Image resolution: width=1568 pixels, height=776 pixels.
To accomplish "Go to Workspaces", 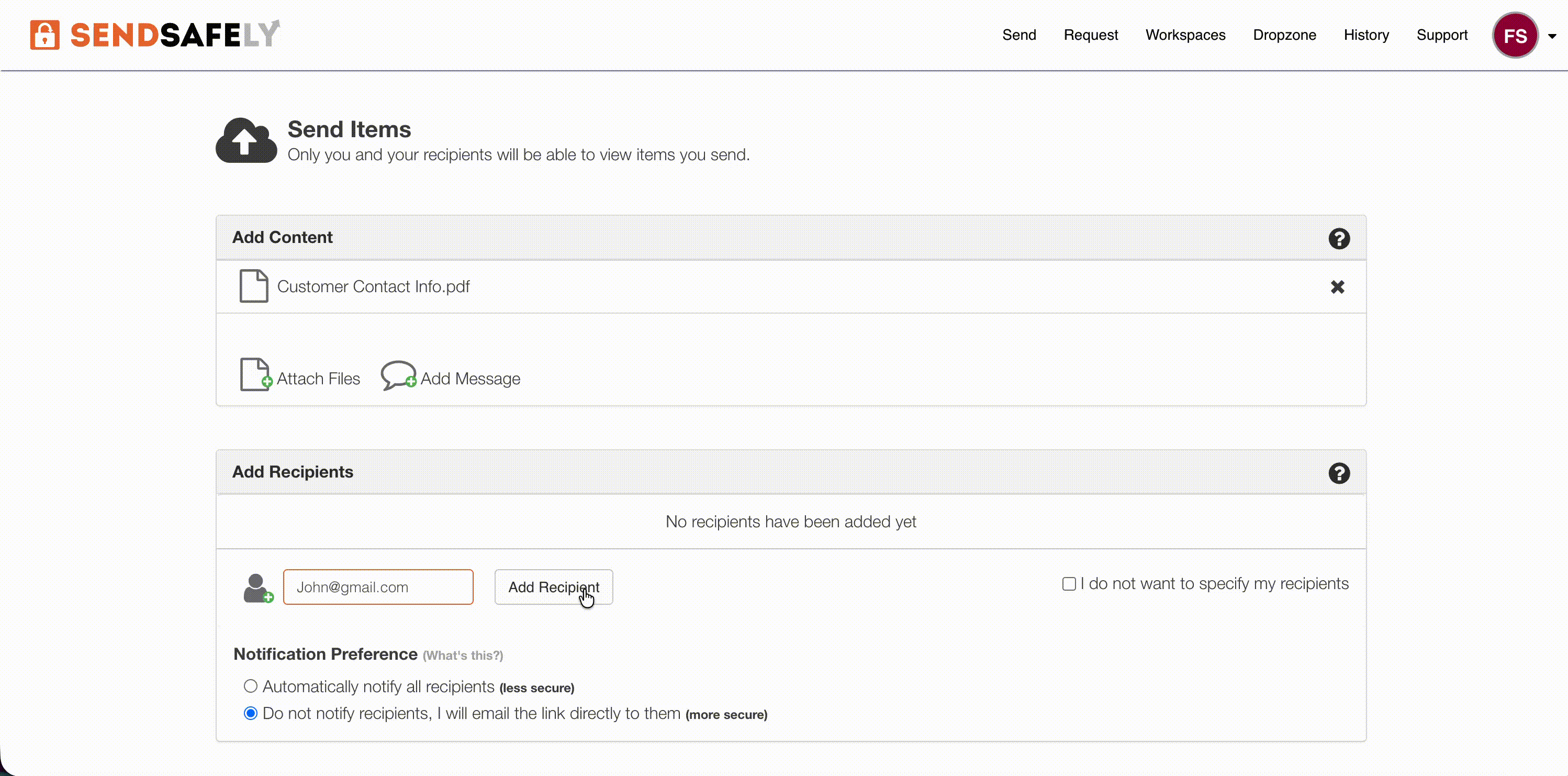I will click(1185, 35).
